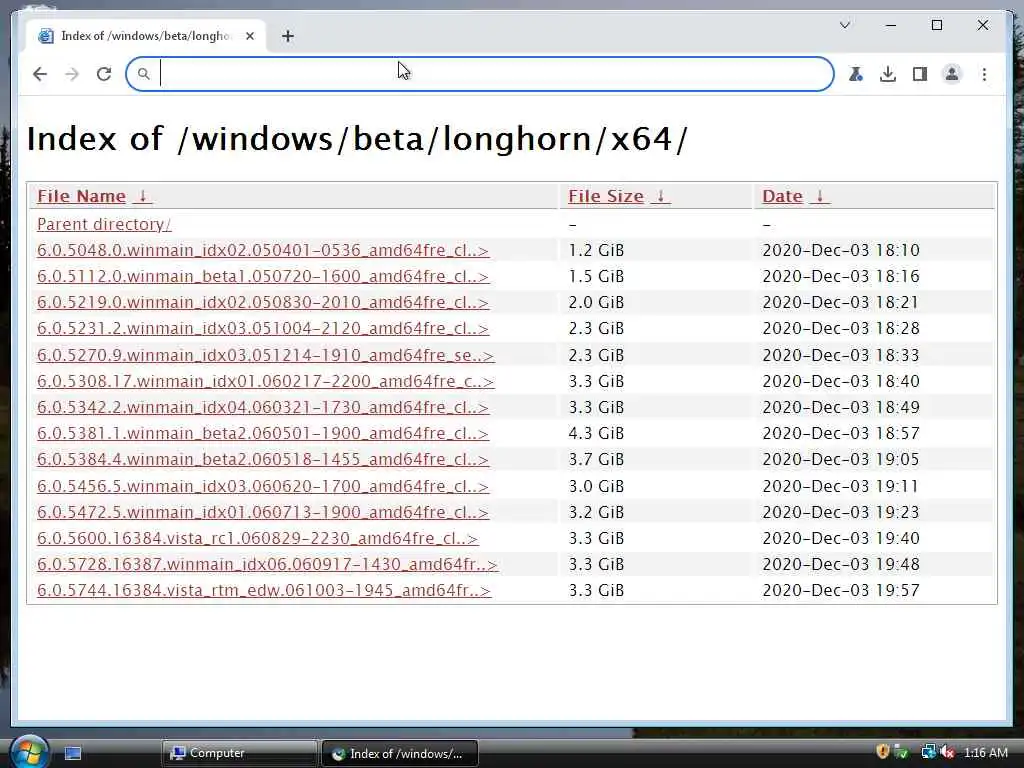Open the Chrome Labs flask icon
This screenshot has width=1024, height=768.
click(856, 74)
